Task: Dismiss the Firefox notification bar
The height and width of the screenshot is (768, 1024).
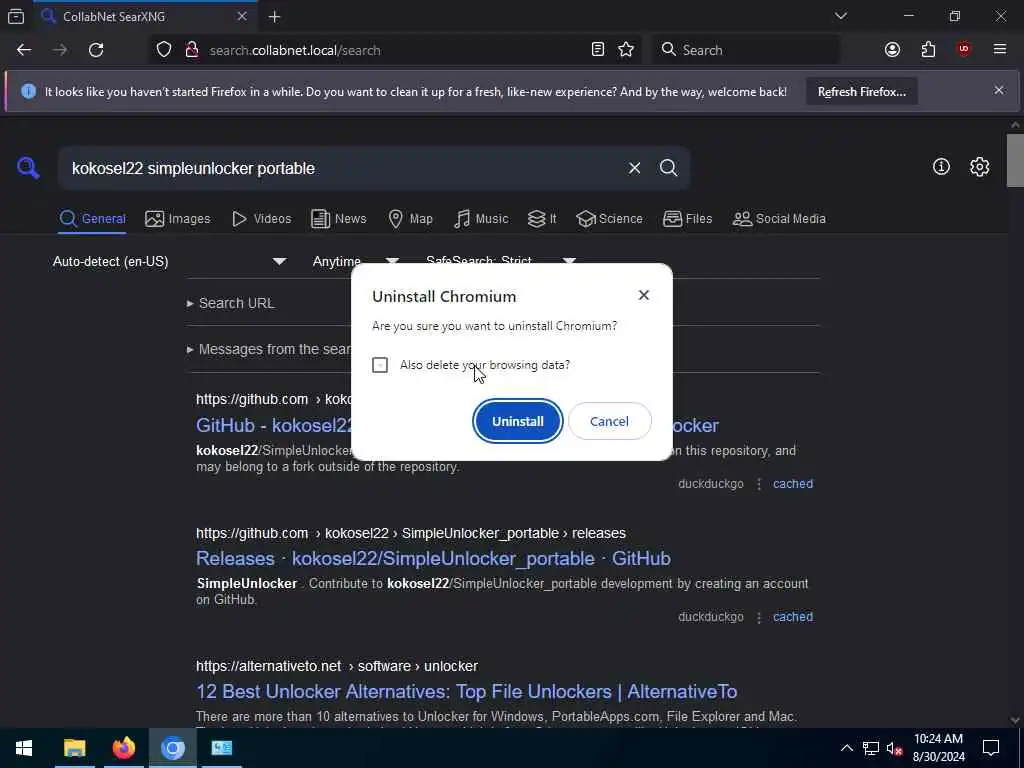Action: [999, 90]
